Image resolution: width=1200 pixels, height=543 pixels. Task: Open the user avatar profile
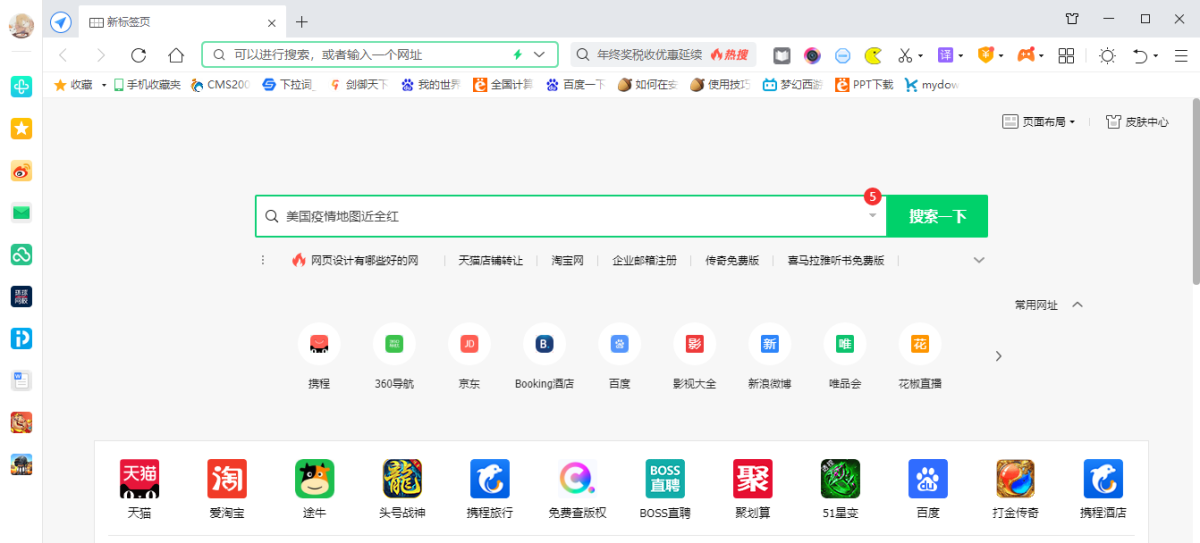tap(21, 26)
